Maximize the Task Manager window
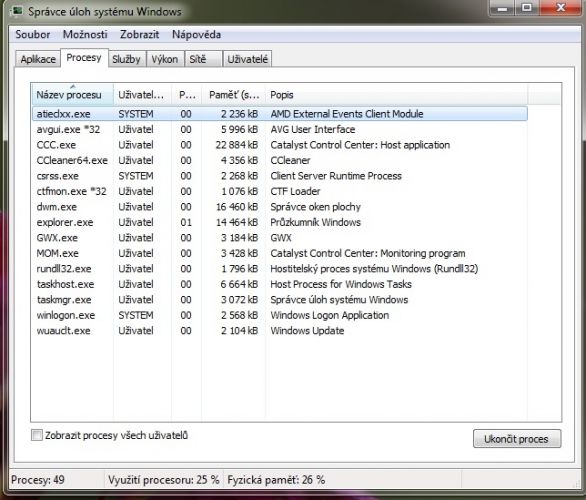The image size is (586, 500). pos(527,8)
